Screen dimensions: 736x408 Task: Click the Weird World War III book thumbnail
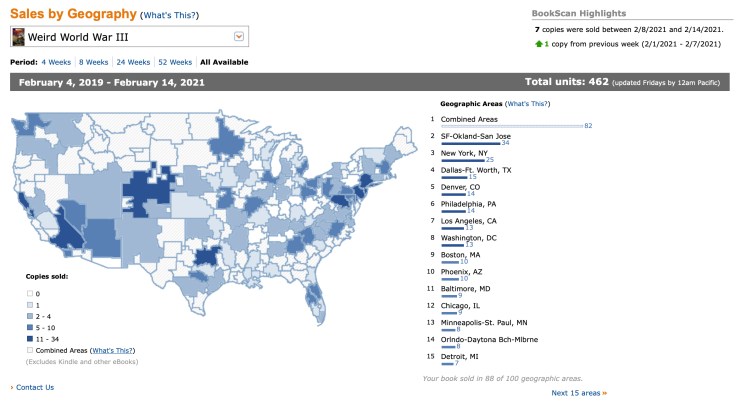pos(19,37)
